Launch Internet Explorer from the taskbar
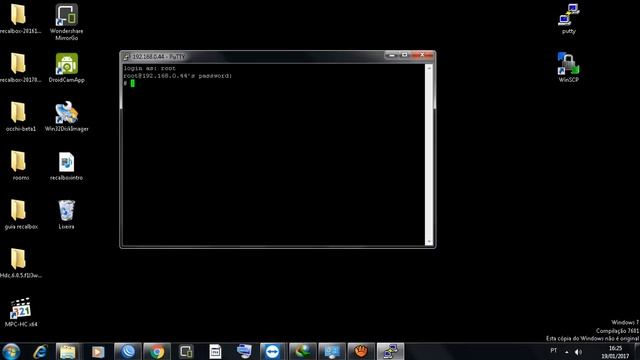Screen dimensions: 640x360 pos(40,351)
